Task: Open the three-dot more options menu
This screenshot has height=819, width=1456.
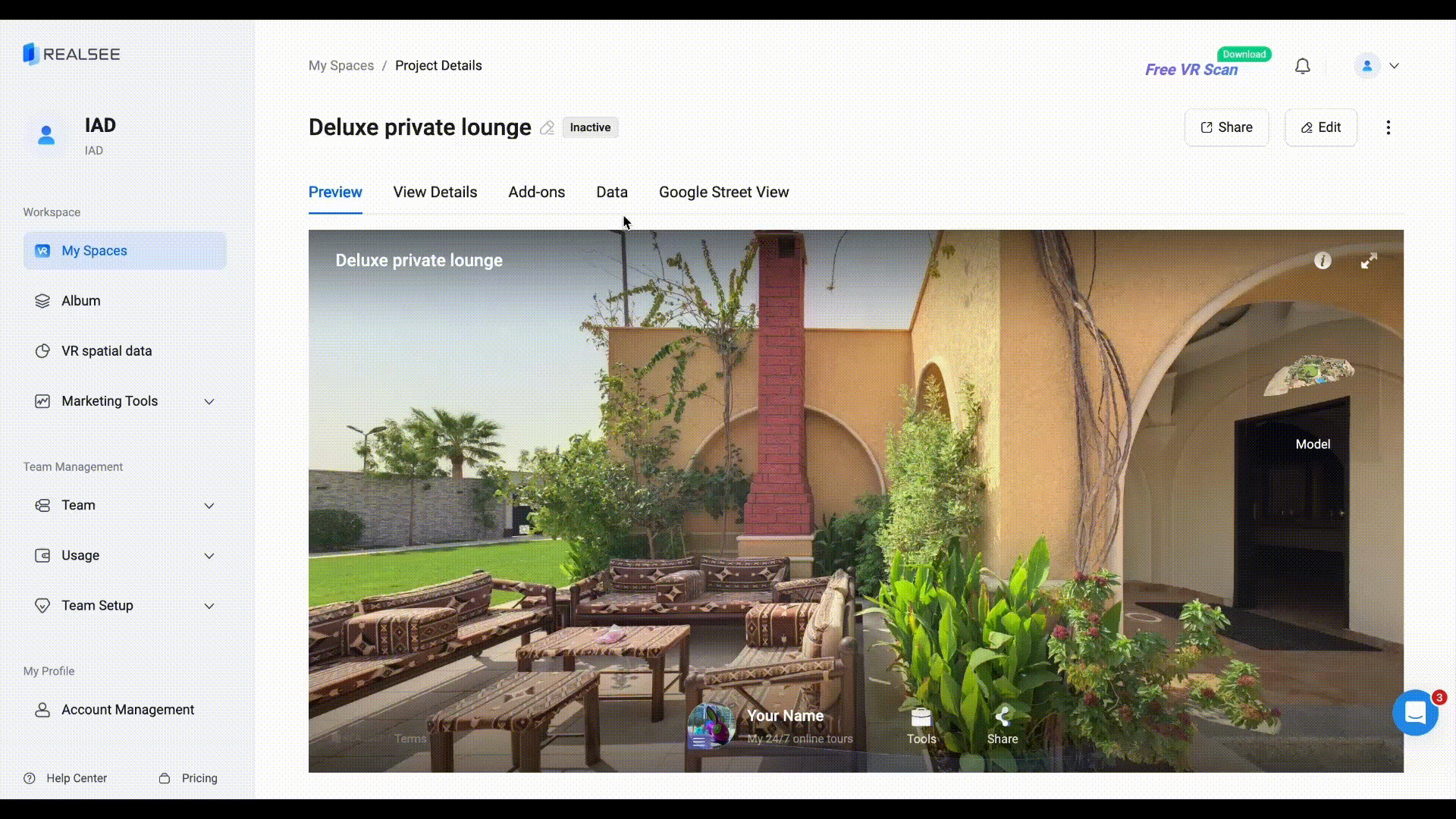Action: point(1389,127)
